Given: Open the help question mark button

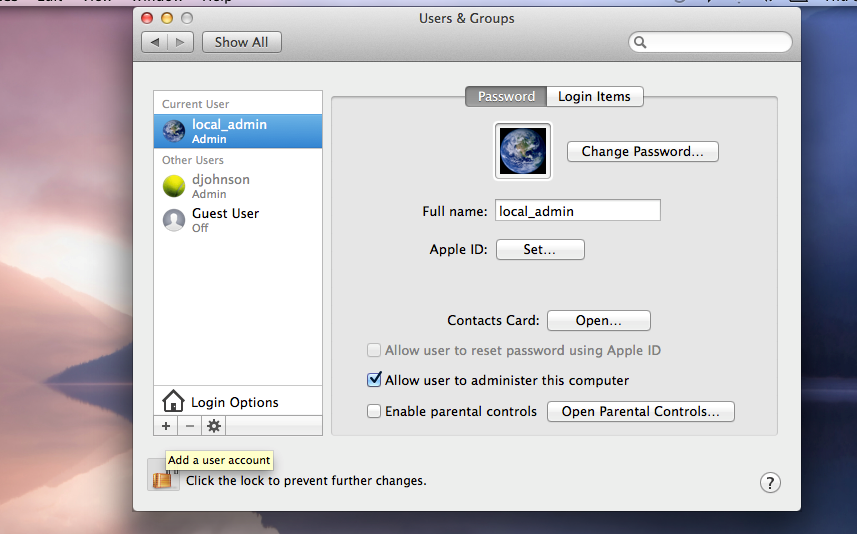Looking at the screenshot, I should pyautogui.click(x=769, y=482).
